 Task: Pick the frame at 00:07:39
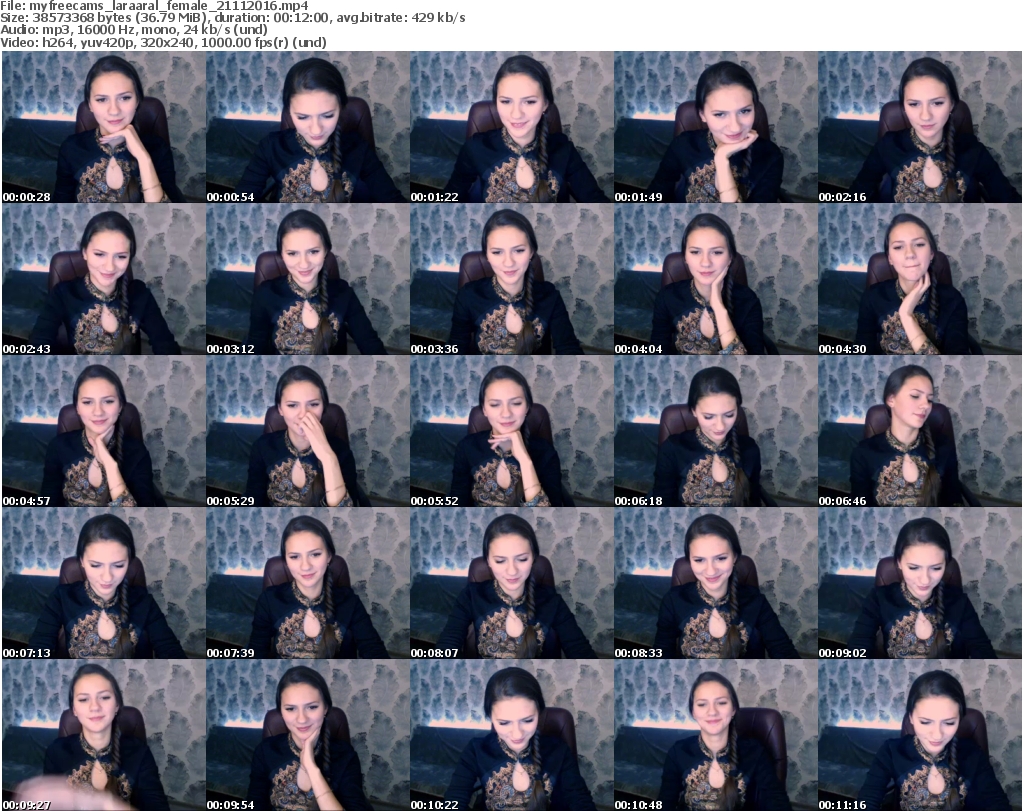(308, 583)
